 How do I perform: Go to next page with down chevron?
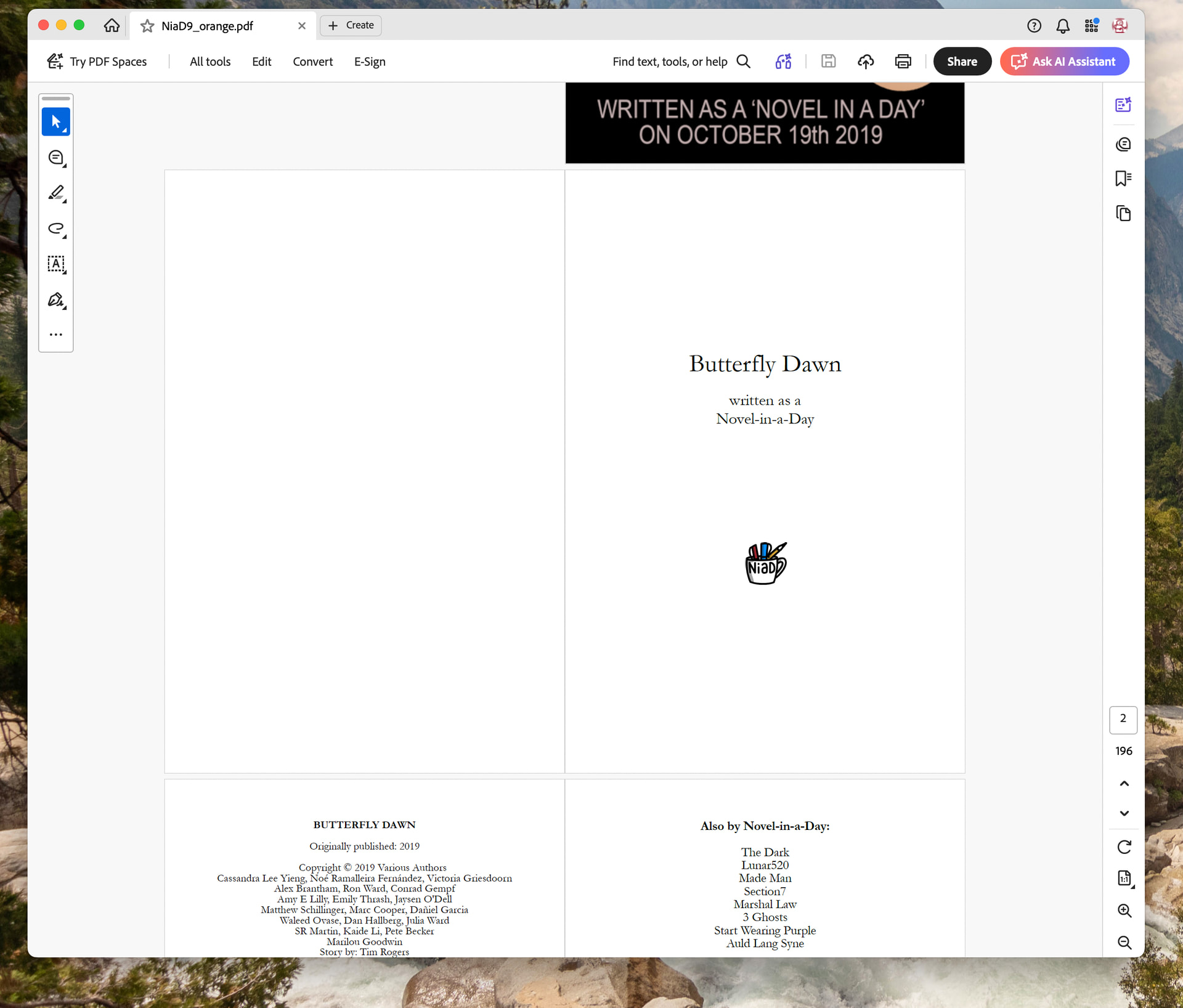pyautogui.click(x=1124, y=813)
